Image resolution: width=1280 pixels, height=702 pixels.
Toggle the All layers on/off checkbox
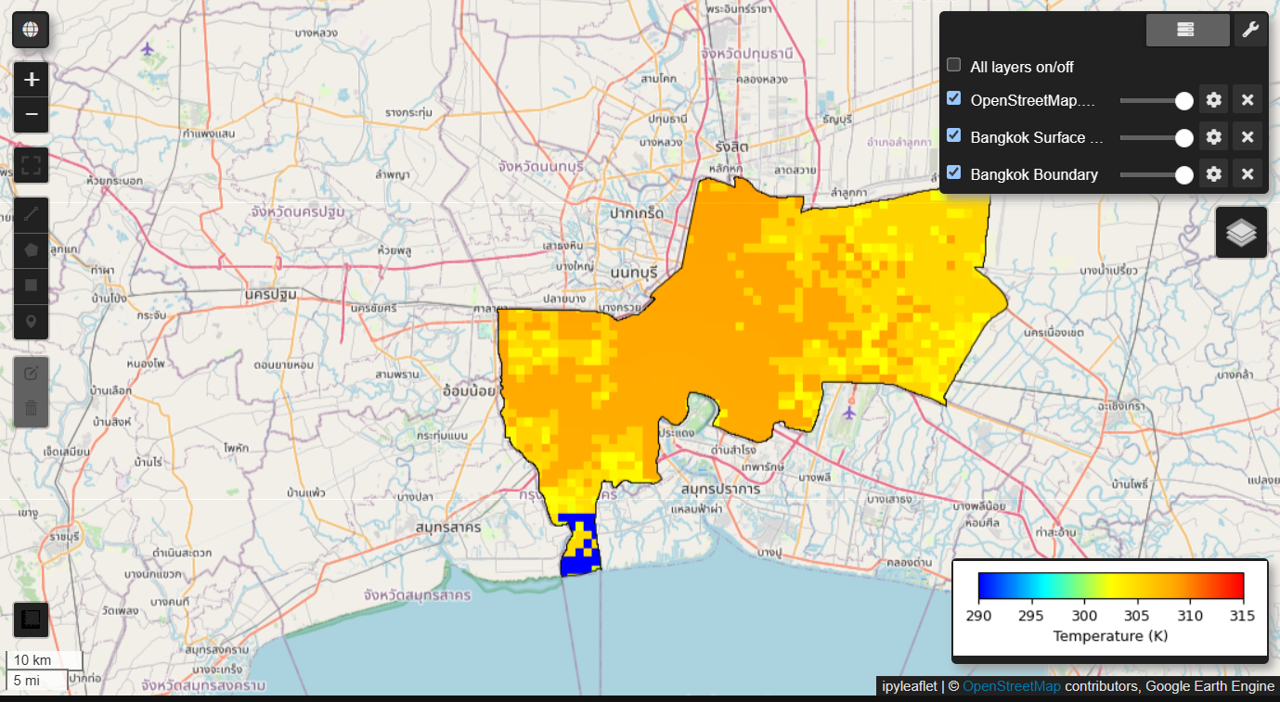point(954,65)
